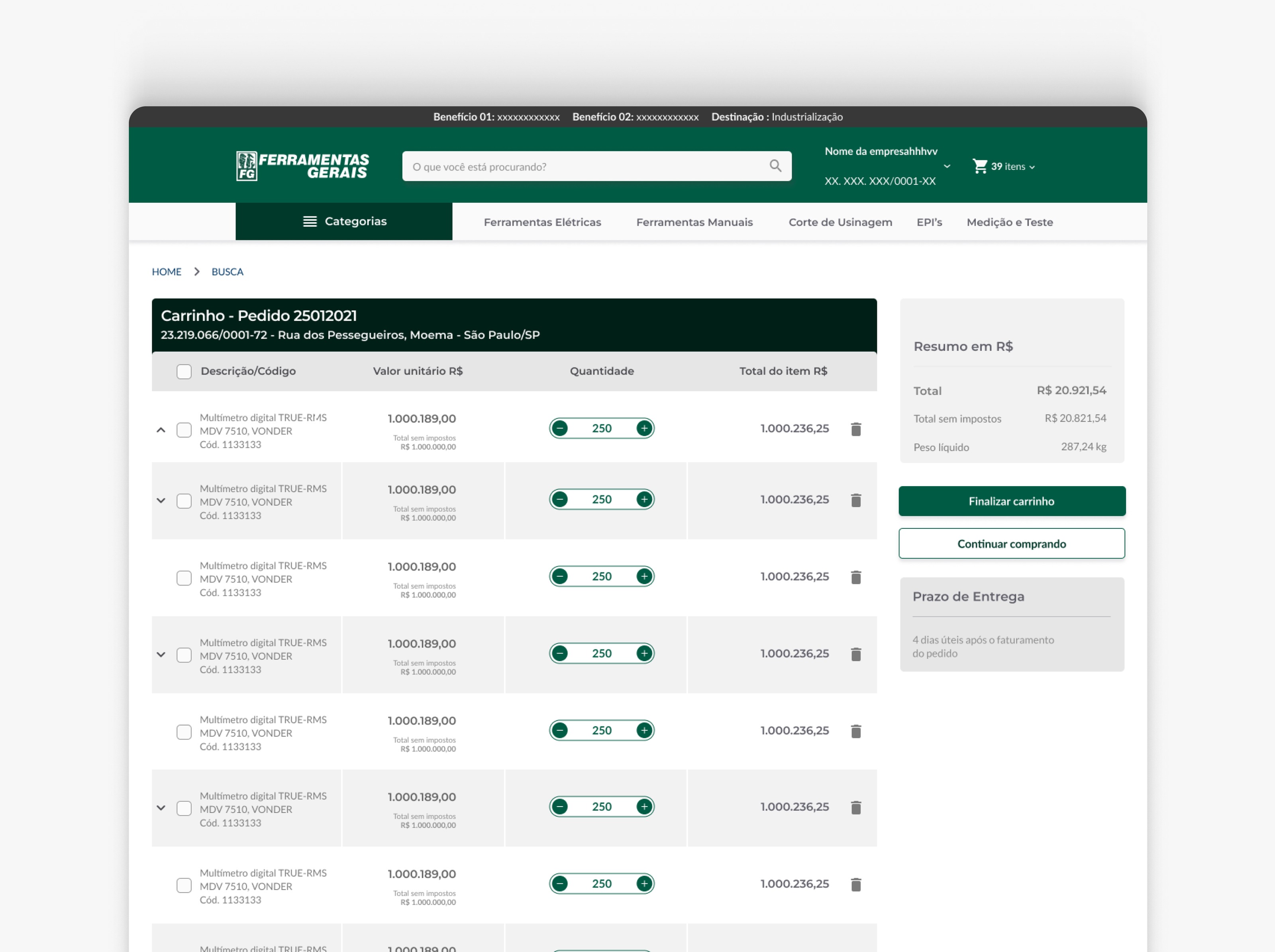This screenshot has width=1275, height=952.
Task: Delete the sixth cart item via trash icon
Action: tap(856, 807)
